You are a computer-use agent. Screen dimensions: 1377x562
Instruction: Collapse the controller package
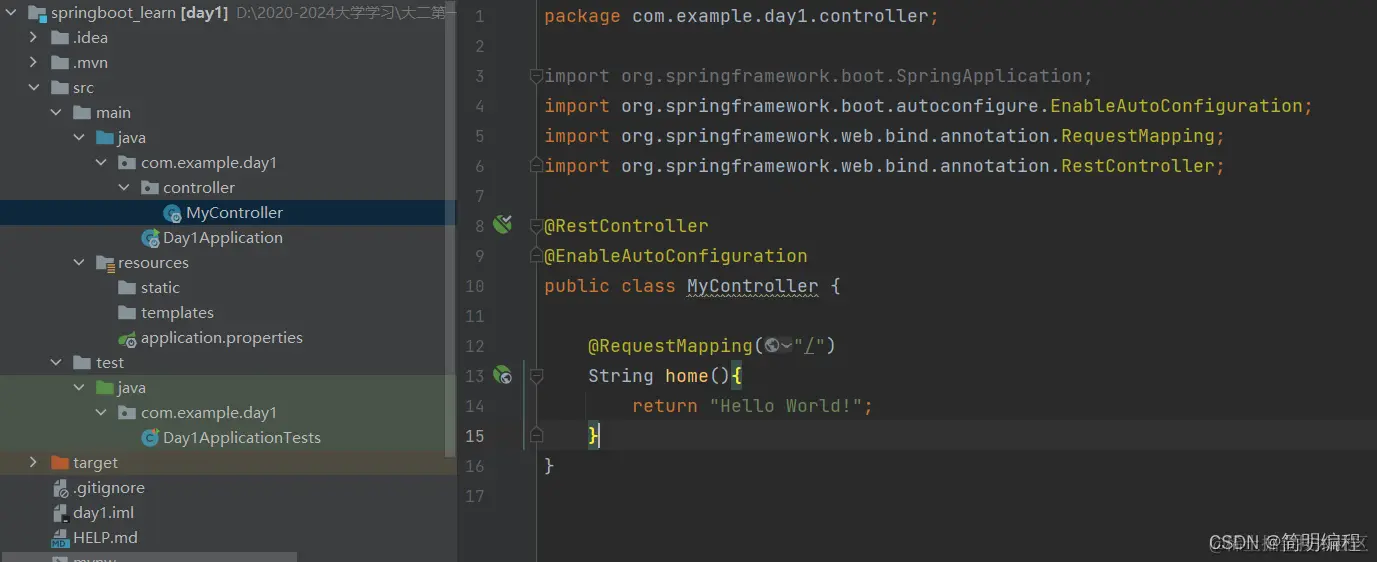(x=124, y=188)
